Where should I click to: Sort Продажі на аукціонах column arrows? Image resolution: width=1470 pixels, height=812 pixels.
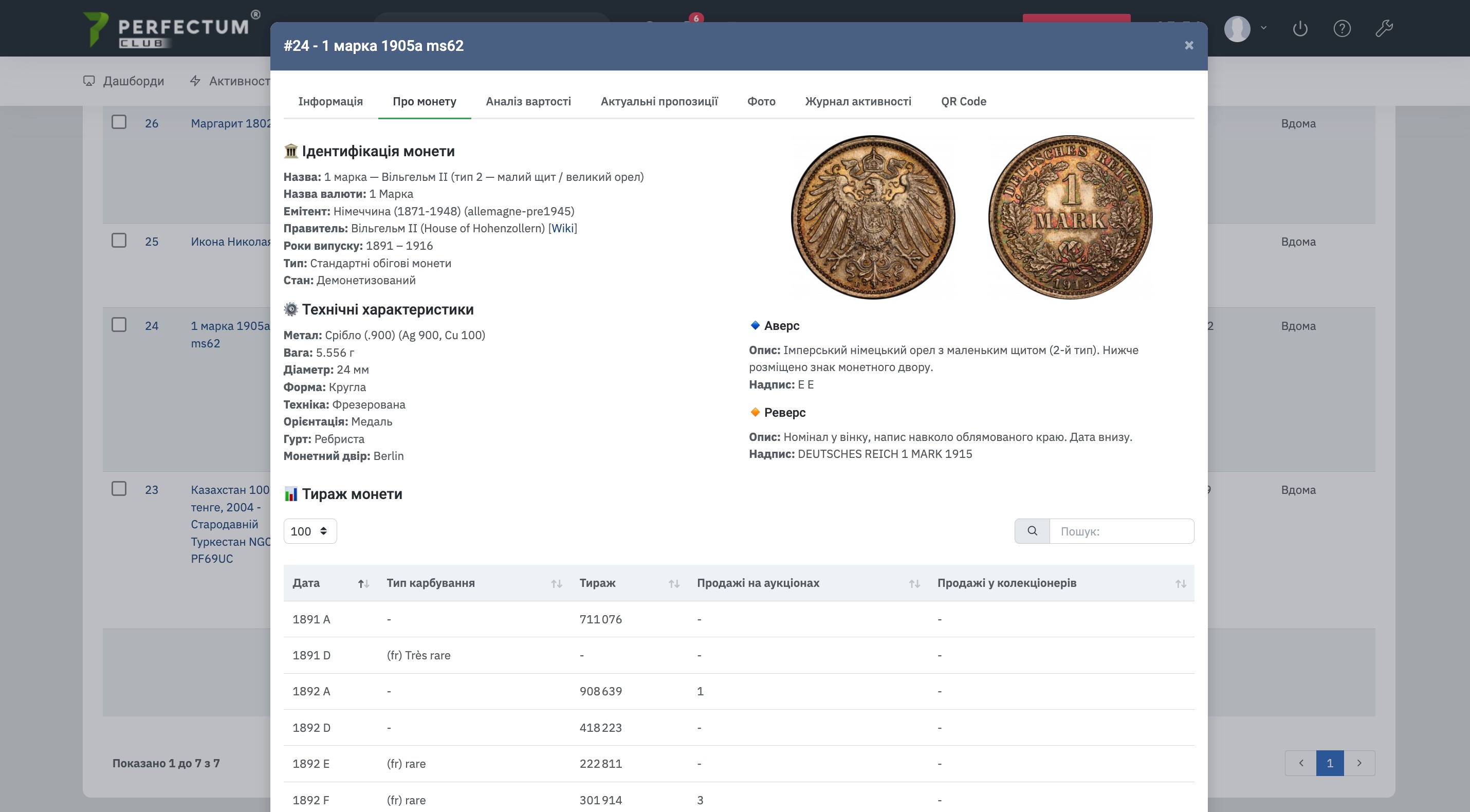pos(914,583)
